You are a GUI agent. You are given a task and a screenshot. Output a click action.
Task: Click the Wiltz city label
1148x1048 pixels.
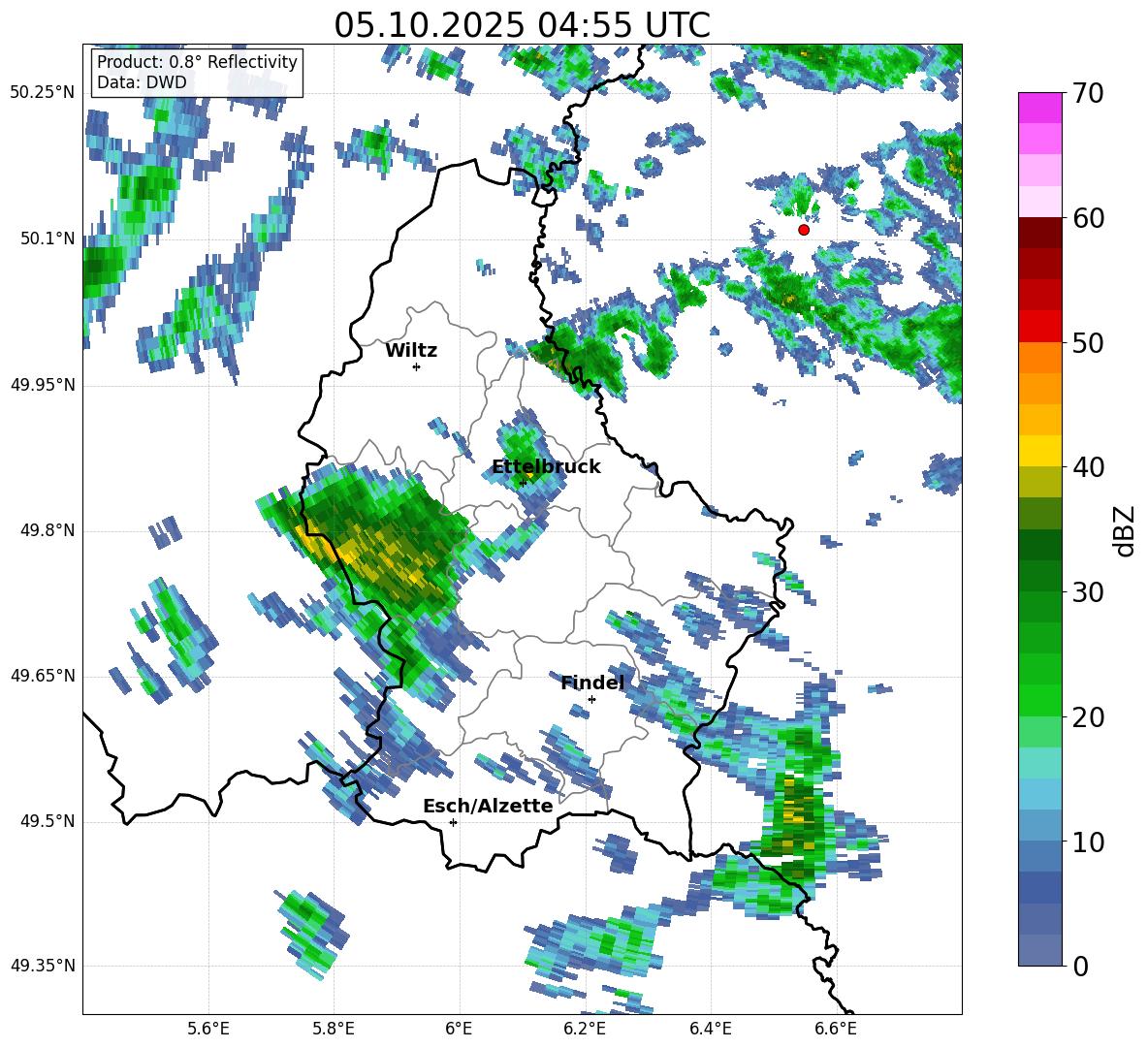[x=411, y=351]
